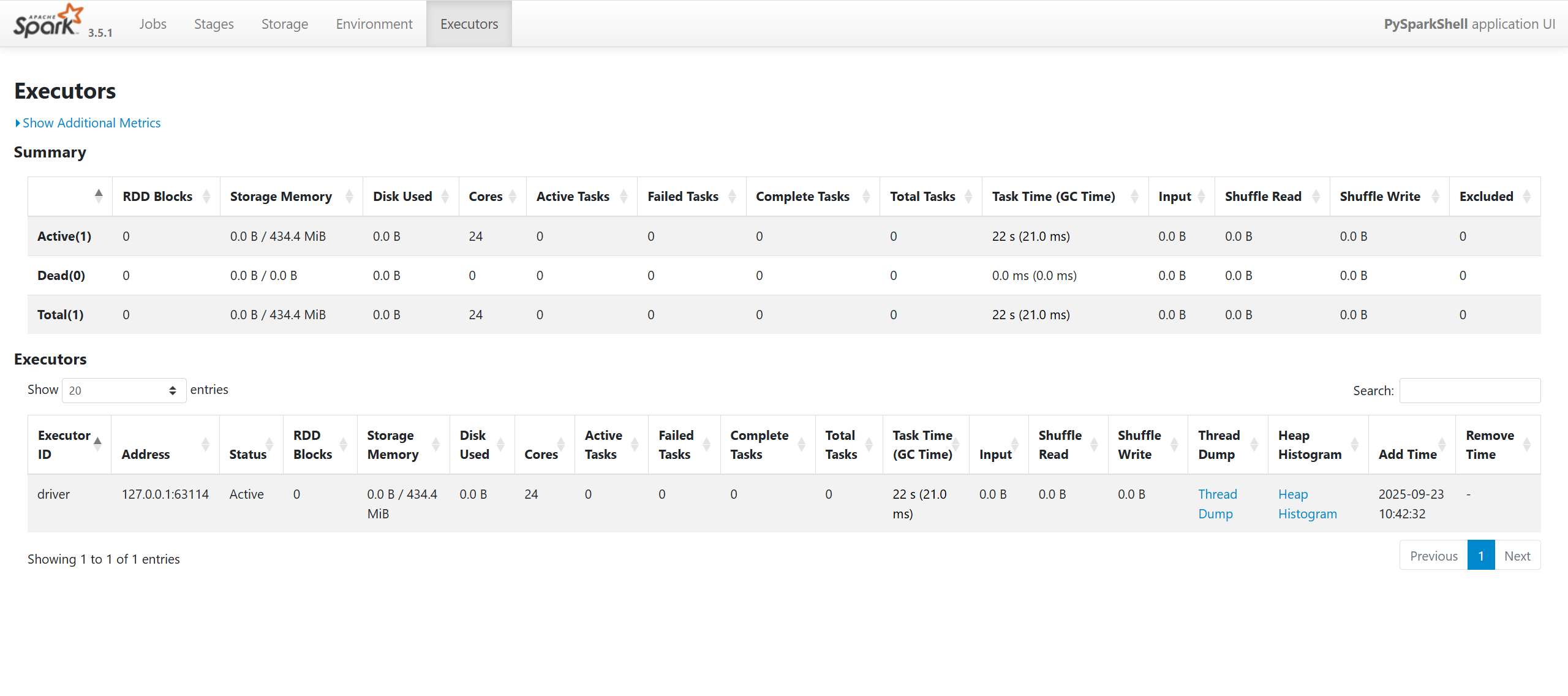This screenshot has height=696, width=1568.
Task: Sort executors by Add Time arrows
Action: tap(1442, 445)
